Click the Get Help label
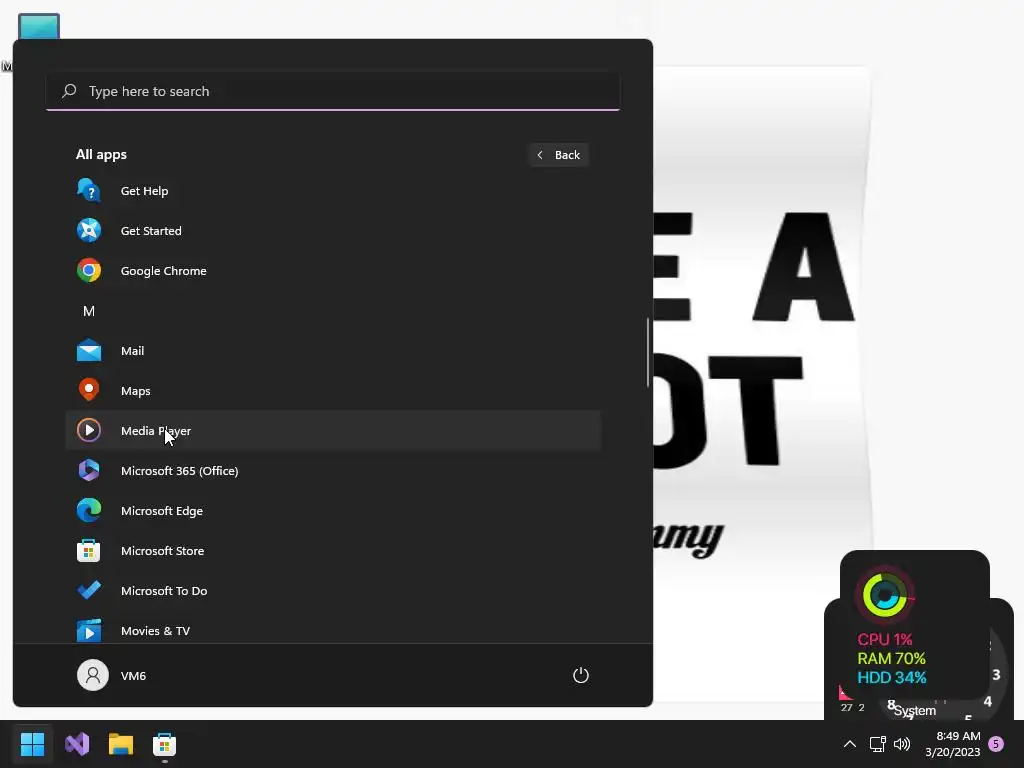Image resolution: width=1024 pixels, height=768 pixels. 144,191
